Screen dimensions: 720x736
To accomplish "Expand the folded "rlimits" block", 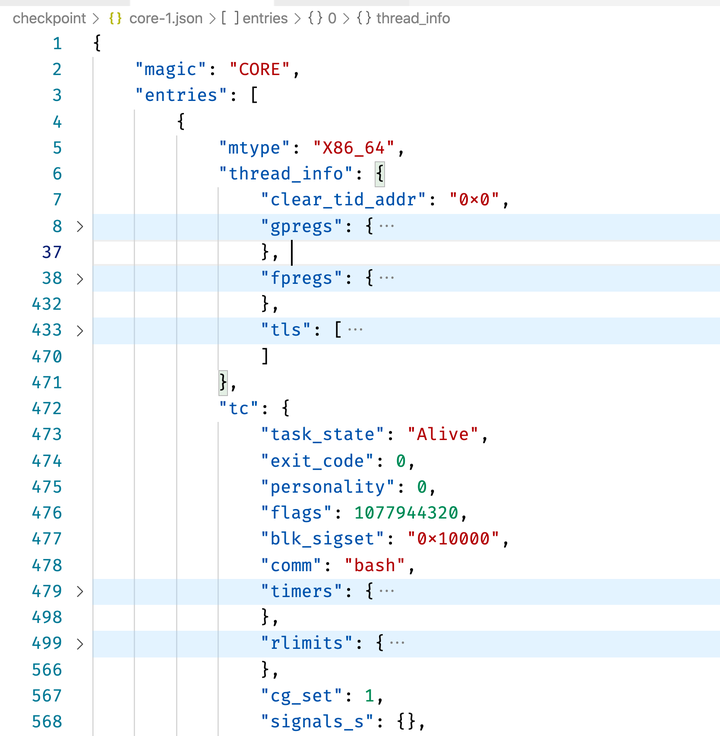I will [x=80, y=644].
